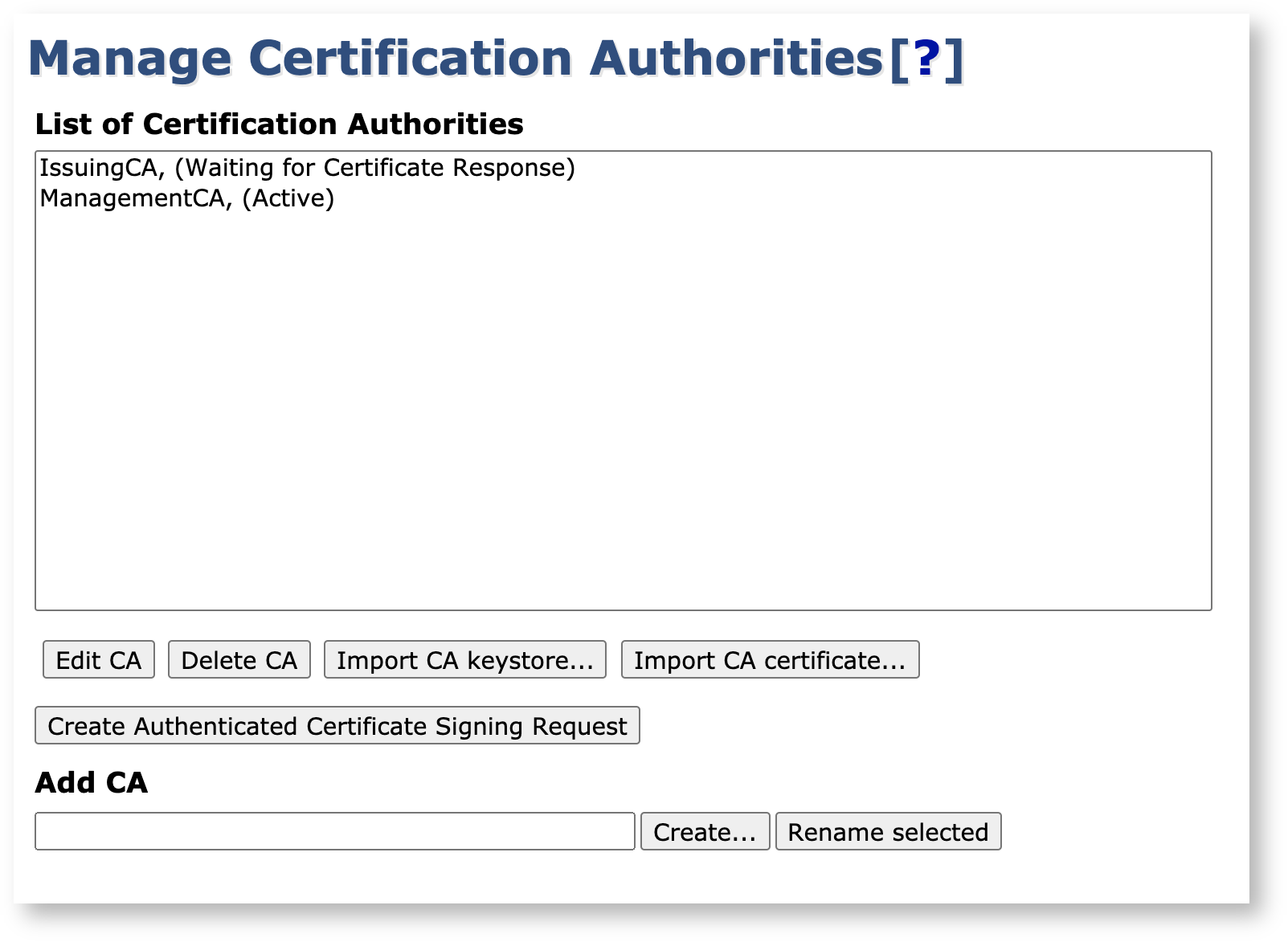
Task: Click the word 'Authorities' in page title
Action: tap(736, 59)
